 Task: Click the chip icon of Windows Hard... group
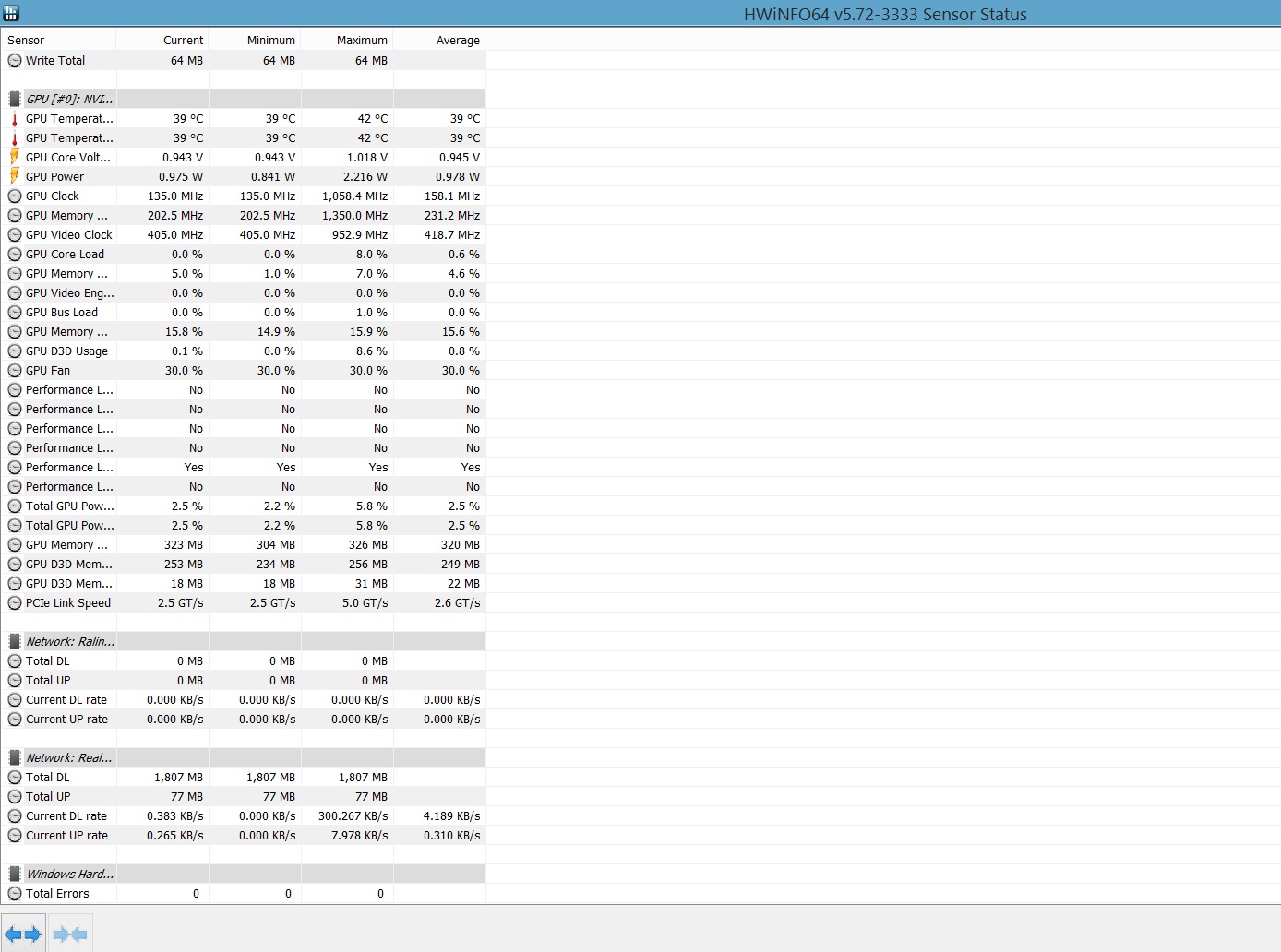click(x=15, y=875)
